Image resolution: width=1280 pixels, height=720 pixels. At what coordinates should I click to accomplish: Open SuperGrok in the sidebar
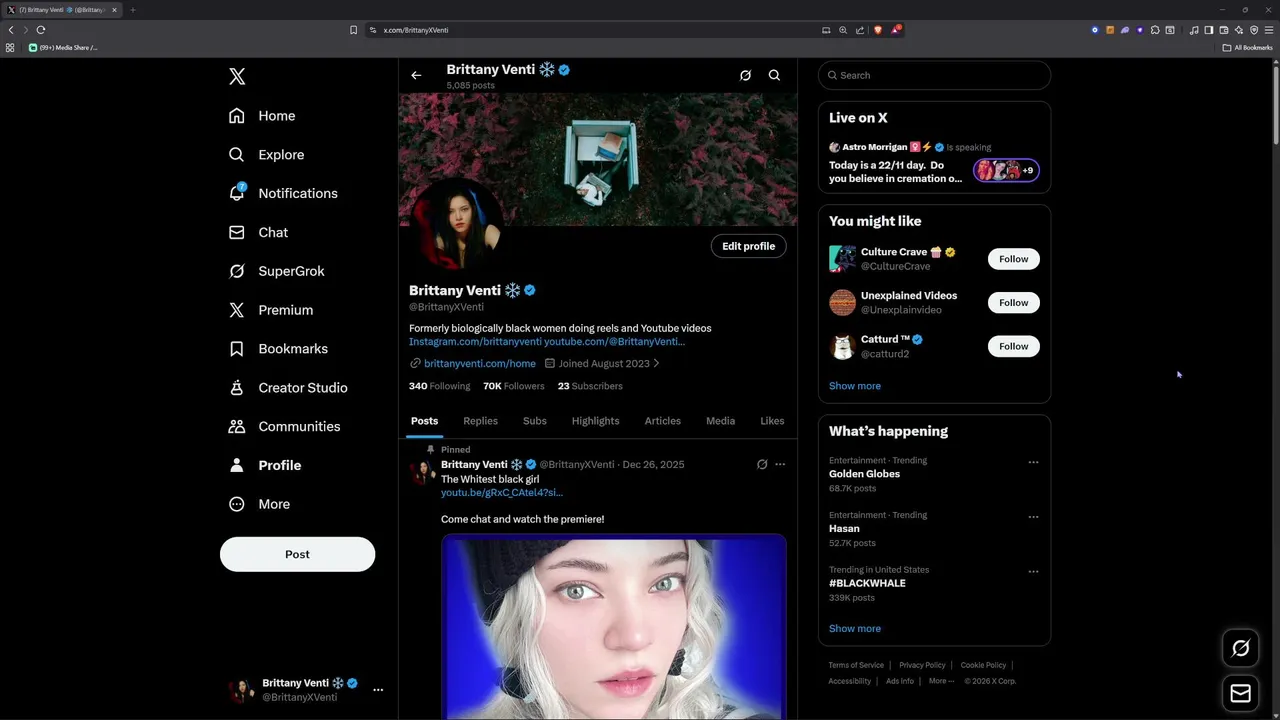[277, 271]
